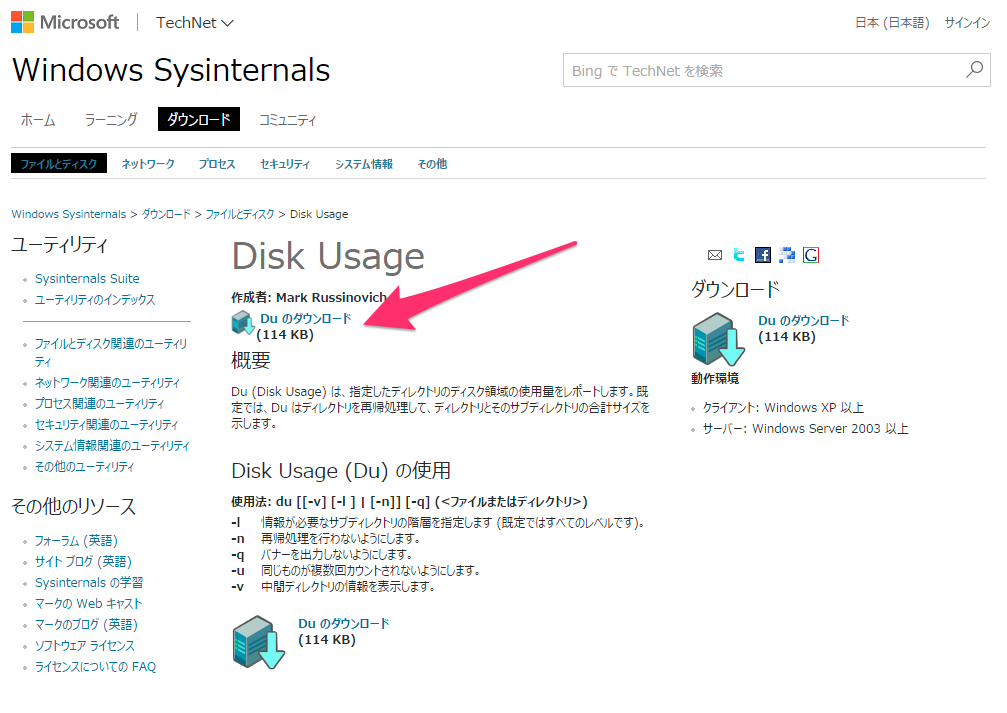Click the Windows Live share icon
Image resolution: width=1007 pixels, height=713 pixels.
pyautogui.click(x=787, y=255)
